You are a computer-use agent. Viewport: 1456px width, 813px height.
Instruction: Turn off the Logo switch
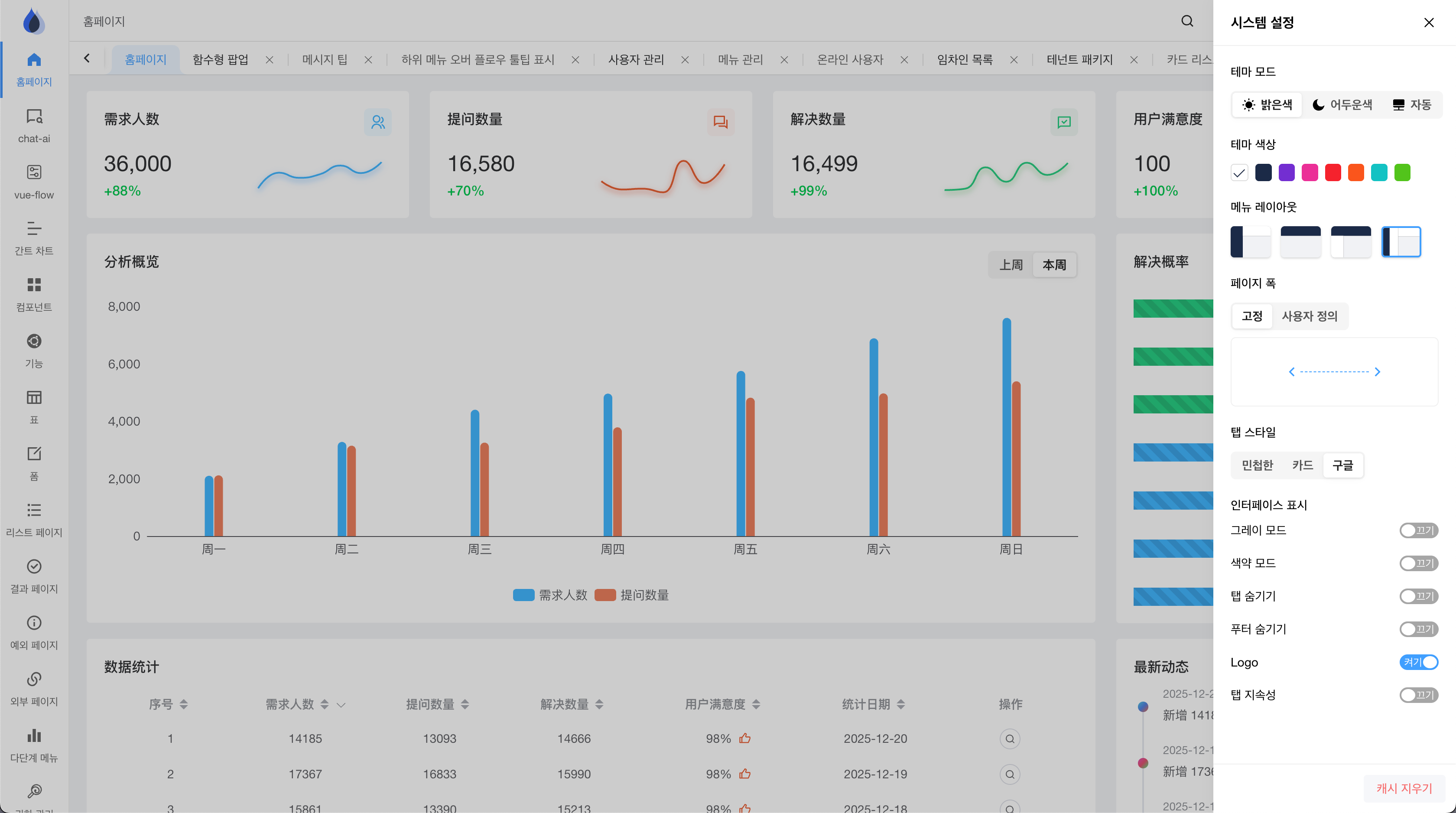1418,662
